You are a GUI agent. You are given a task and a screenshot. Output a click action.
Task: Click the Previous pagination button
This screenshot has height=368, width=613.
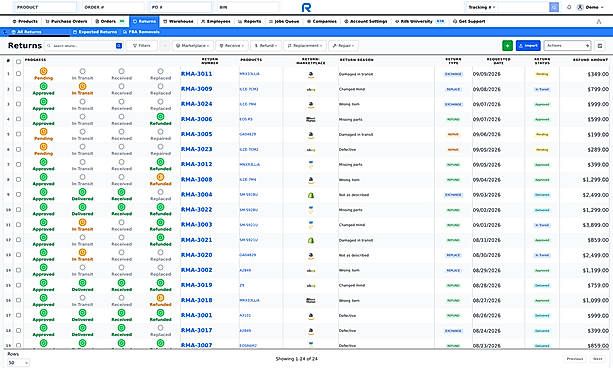tap(575, 359)
